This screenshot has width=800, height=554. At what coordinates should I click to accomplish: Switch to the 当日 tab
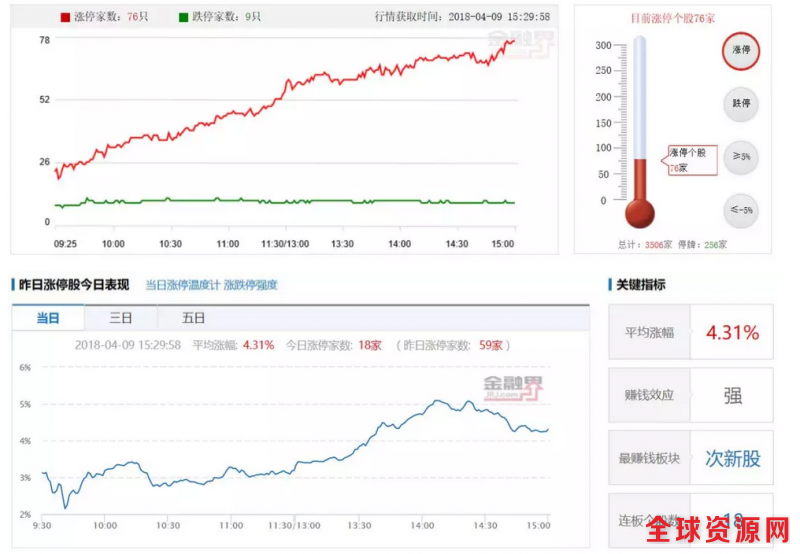click(47, 318)
